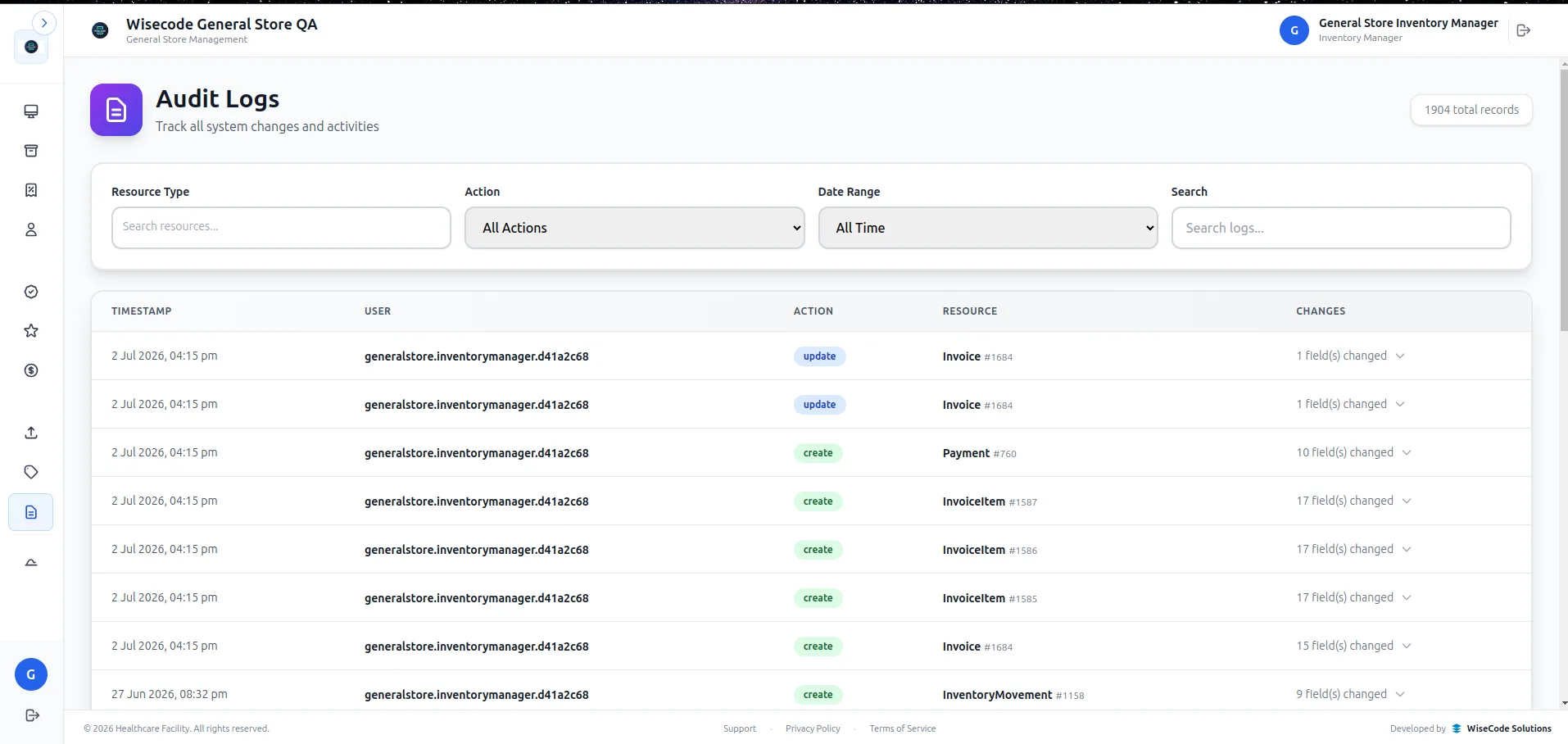The height and width of the screenshot is (744, 1568).
Task: Open the All Actions dropdown
Action: 635,228
